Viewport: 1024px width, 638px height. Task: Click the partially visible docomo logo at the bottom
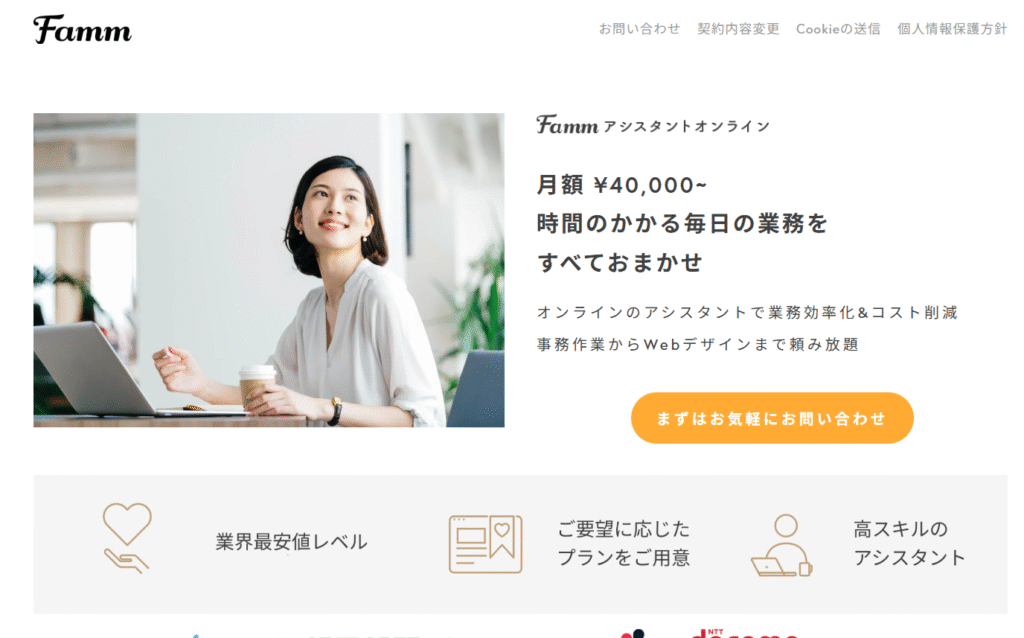pos(744,633)
